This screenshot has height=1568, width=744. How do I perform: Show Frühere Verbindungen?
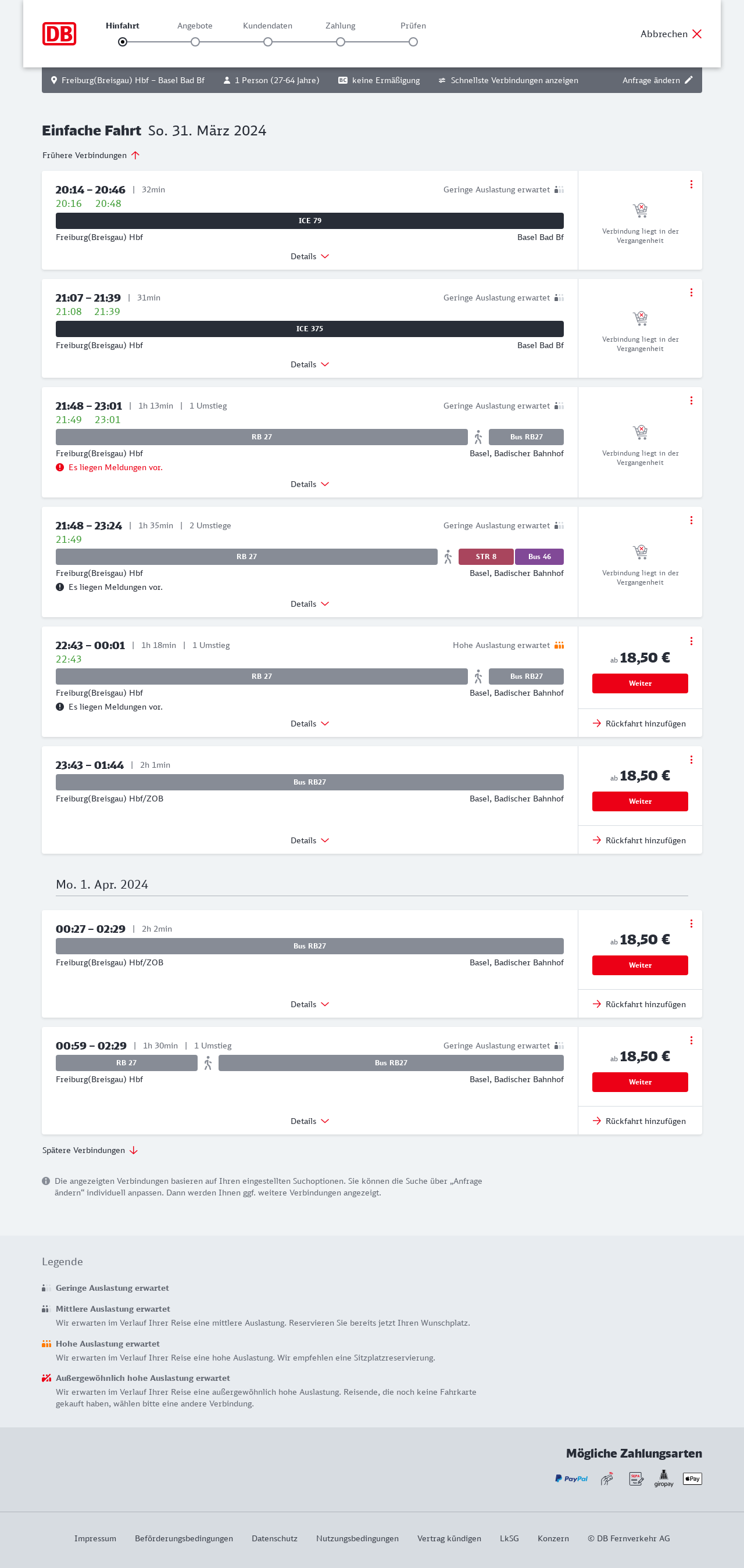point(91,155)
